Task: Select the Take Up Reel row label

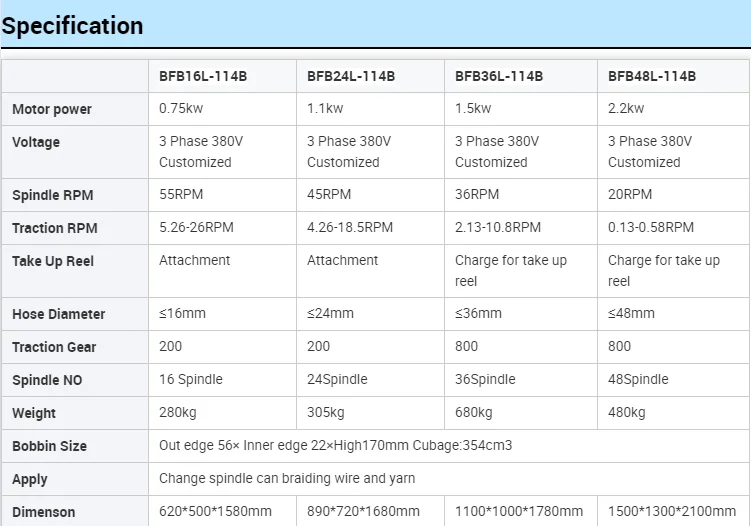Action: pyautogui.click(x=53, y=261)
